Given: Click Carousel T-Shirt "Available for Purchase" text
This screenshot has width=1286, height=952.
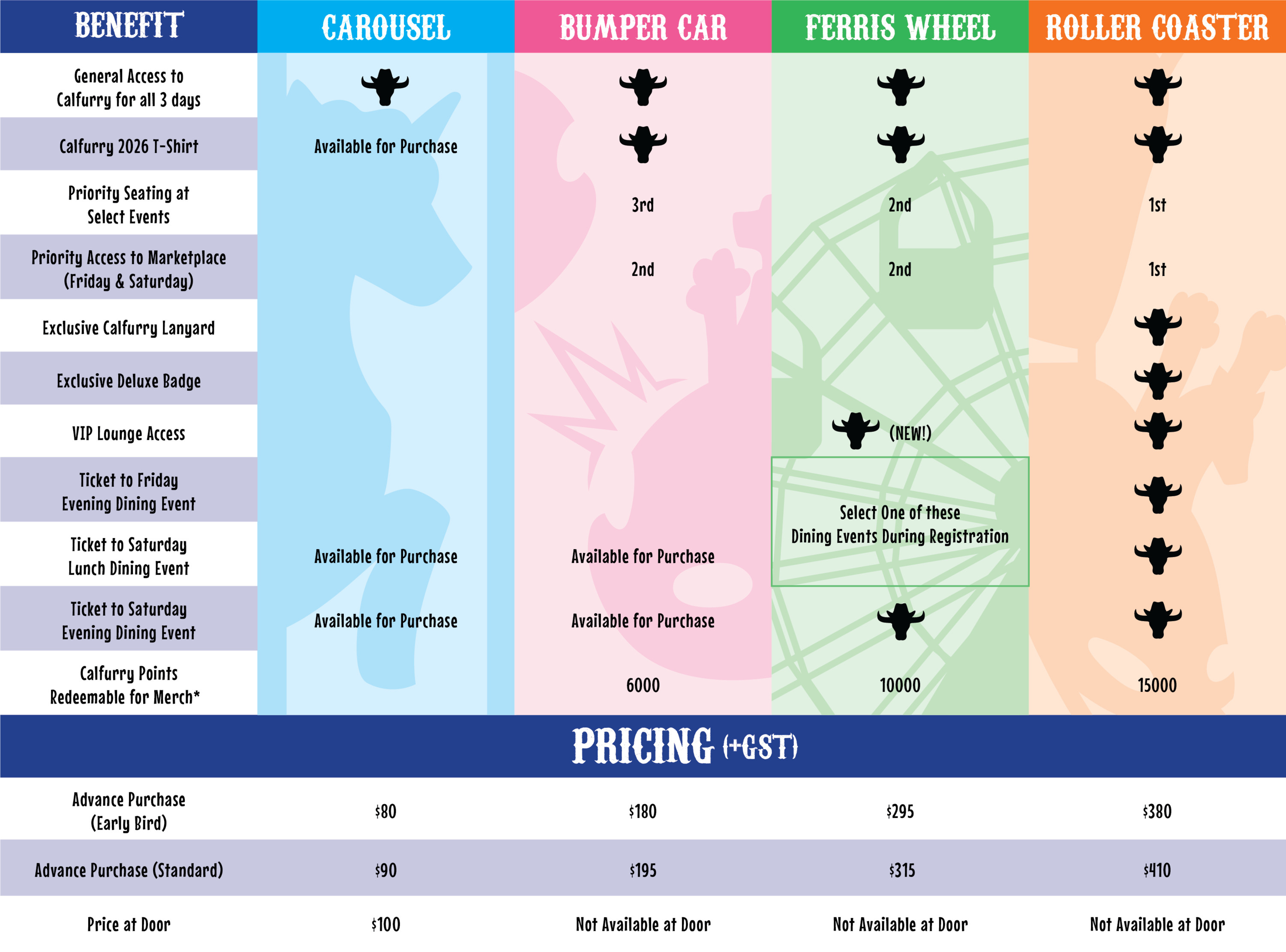Looking at the screenshot, I should point(386,147).
